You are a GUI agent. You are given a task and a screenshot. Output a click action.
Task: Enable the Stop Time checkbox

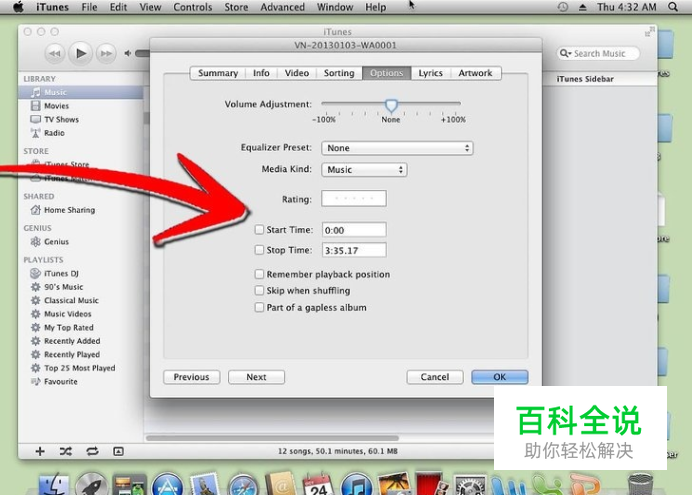259,250
